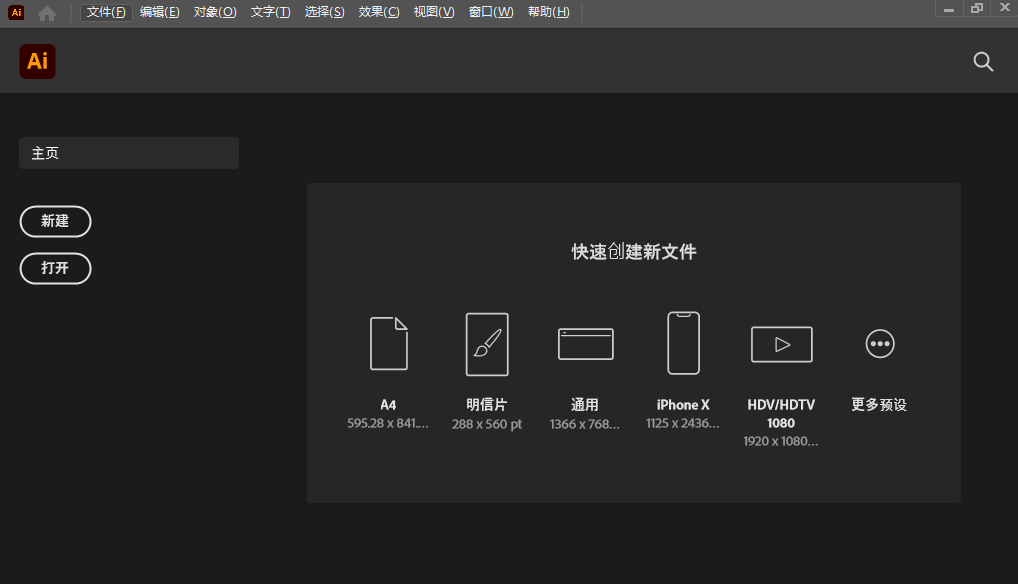Click the small Ai icon at top-left corner
Image resolution: width=1018 pixels, height=584 pixels.
[15, 13]
